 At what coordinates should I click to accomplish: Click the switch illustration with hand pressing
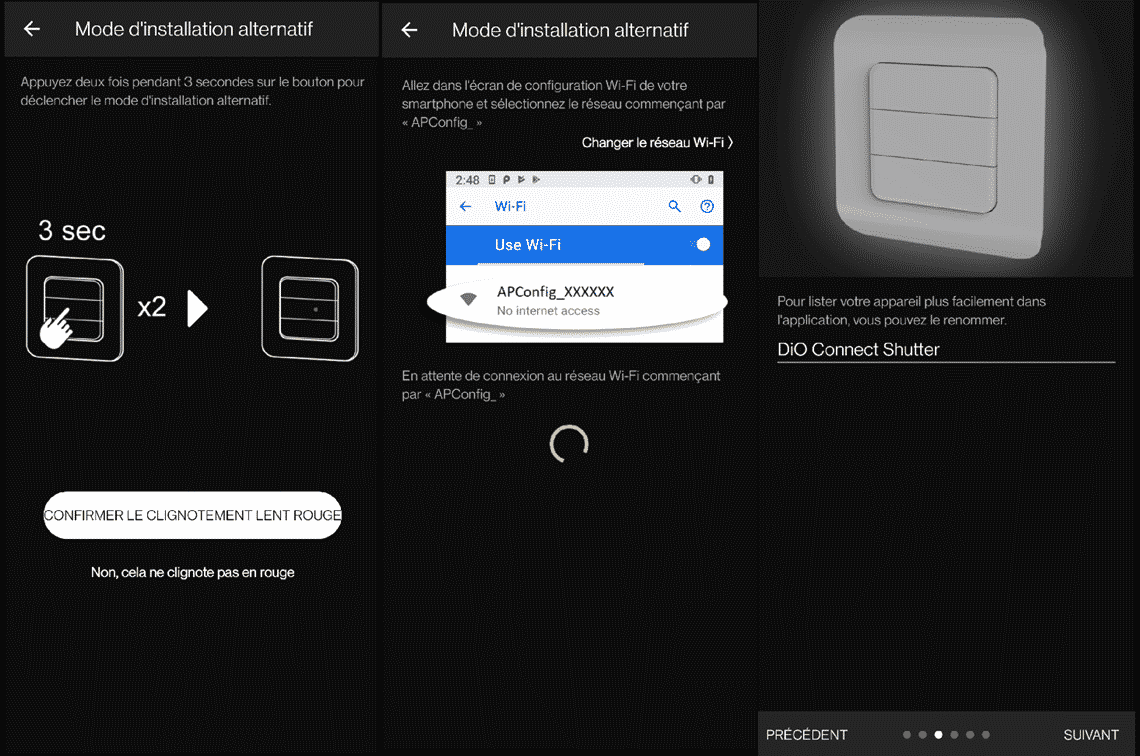pos(75,309)
